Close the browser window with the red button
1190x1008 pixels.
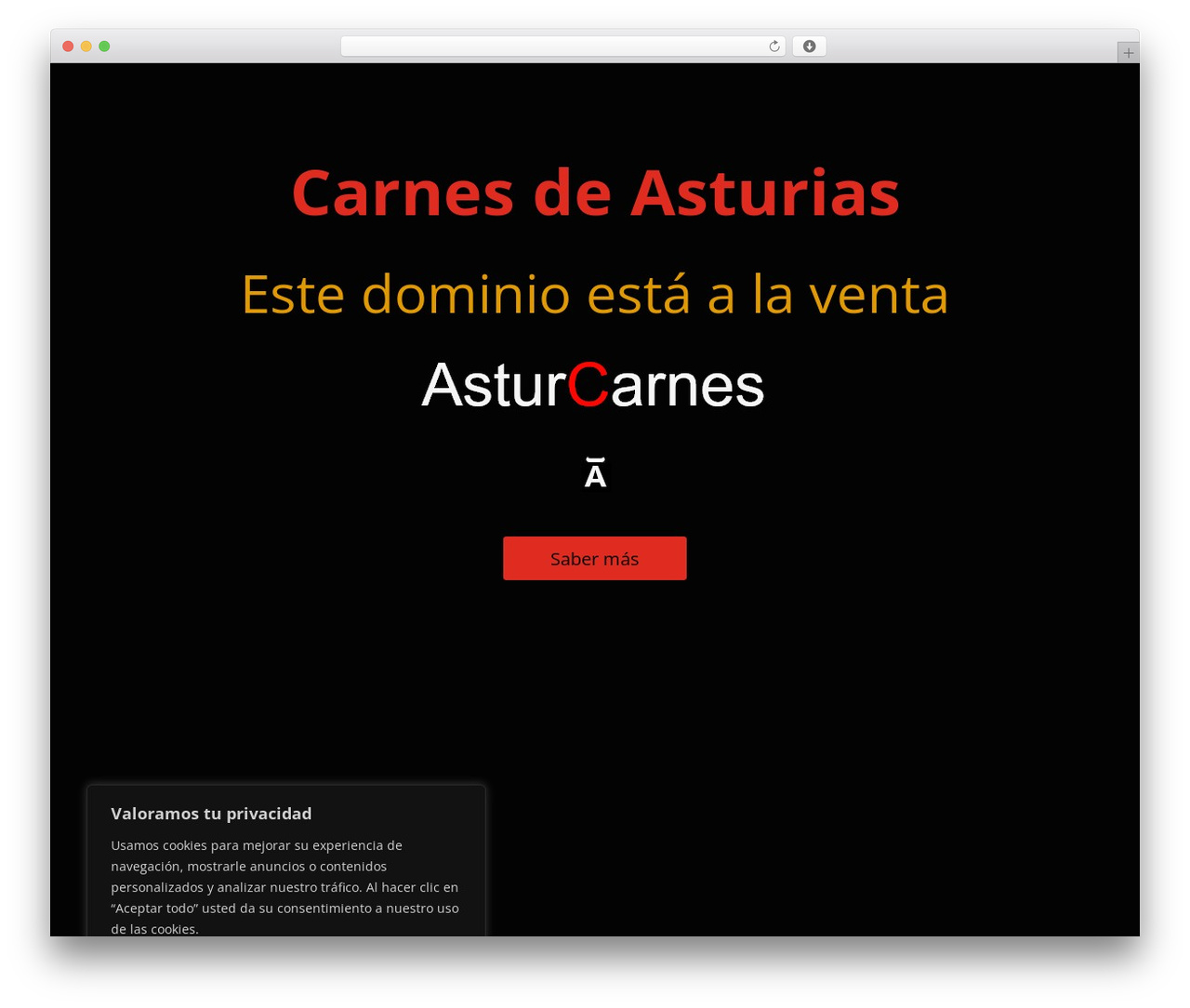point(68,46)
